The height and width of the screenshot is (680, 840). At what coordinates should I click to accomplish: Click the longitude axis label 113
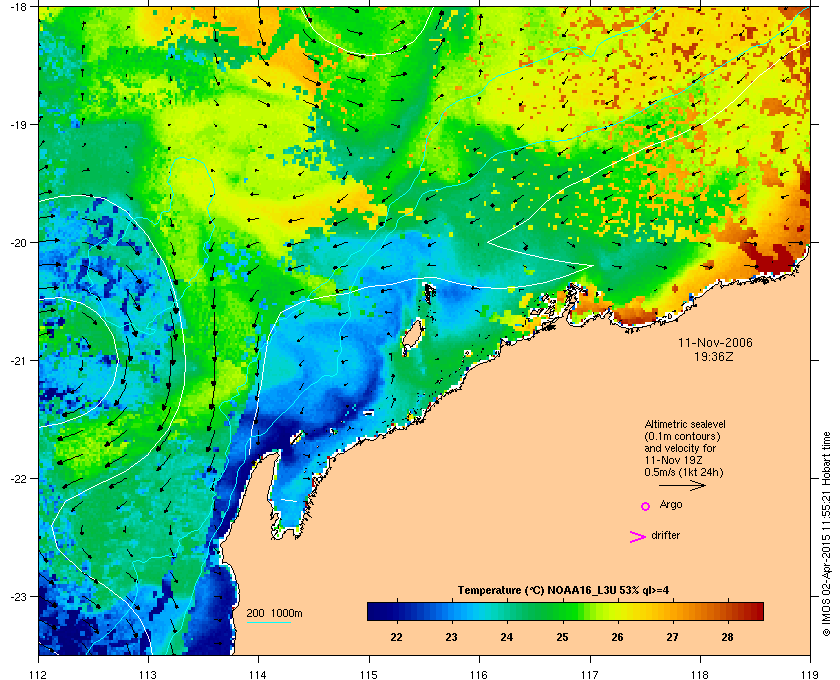coord(148,675)
